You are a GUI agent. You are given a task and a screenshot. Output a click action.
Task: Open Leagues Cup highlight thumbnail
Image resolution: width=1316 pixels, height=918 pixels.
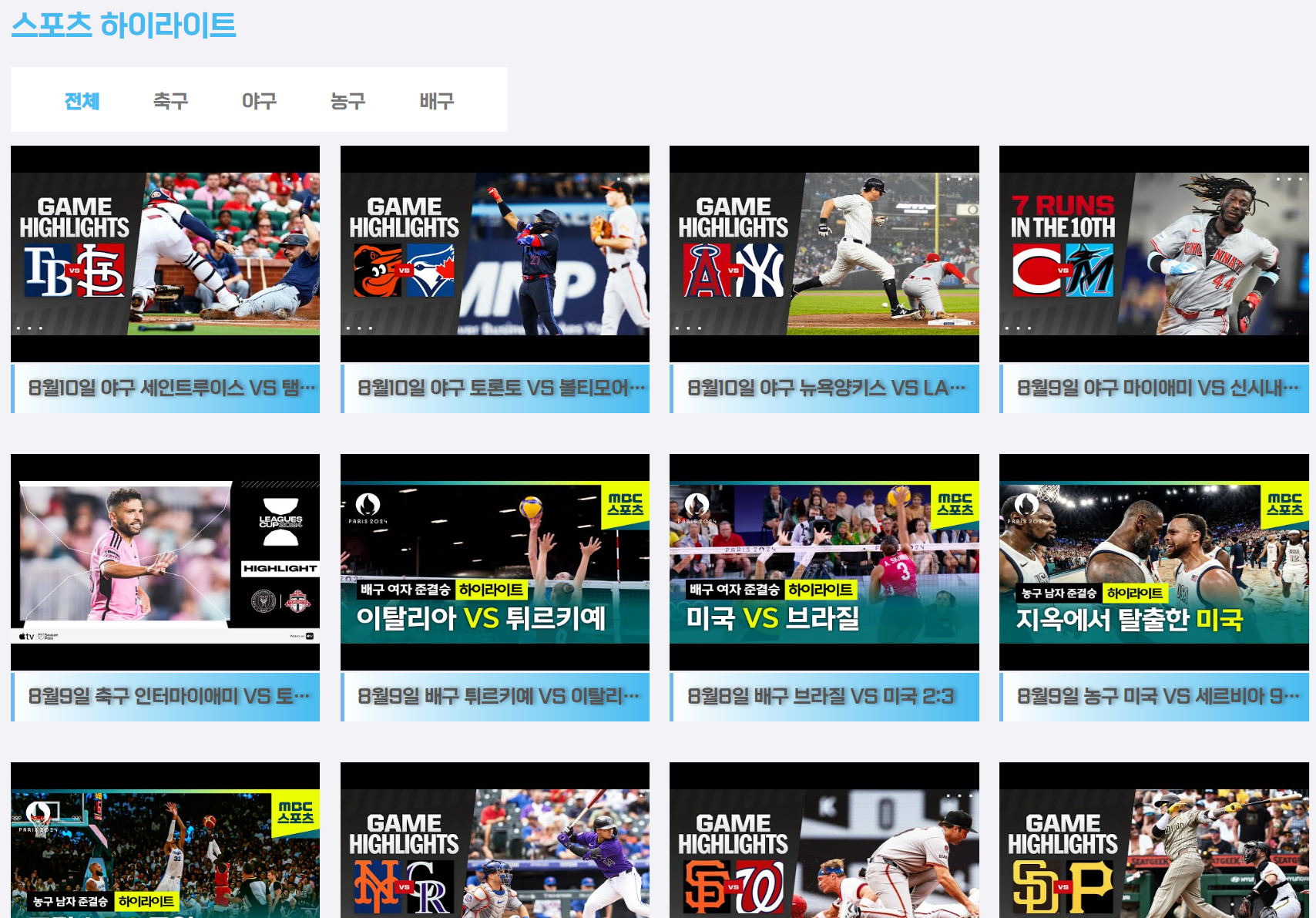tap(165, 562)
